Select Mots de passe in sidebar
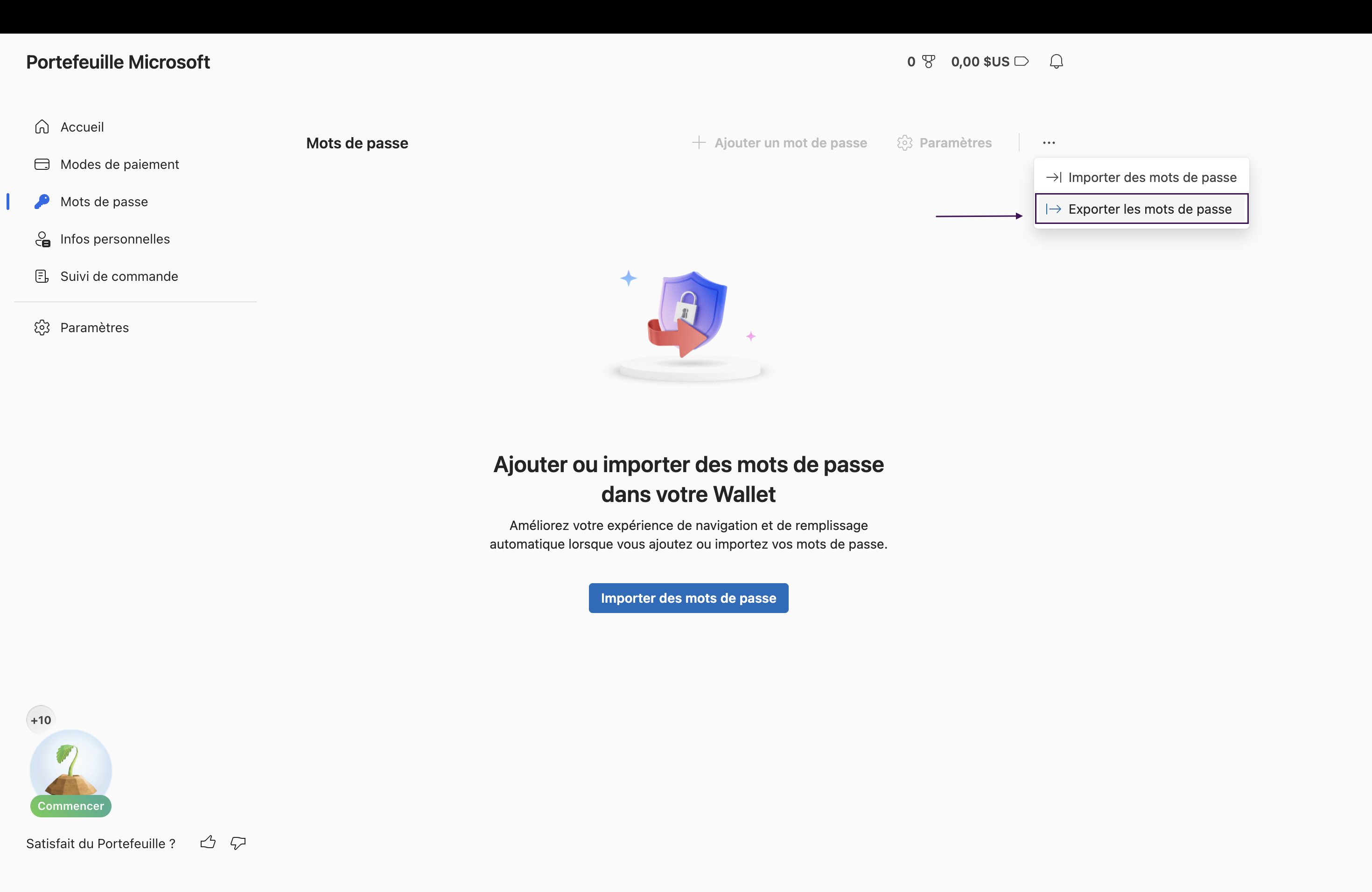Screen dimensions: 1372x892 pyautogui.click(x=104, y=202)
